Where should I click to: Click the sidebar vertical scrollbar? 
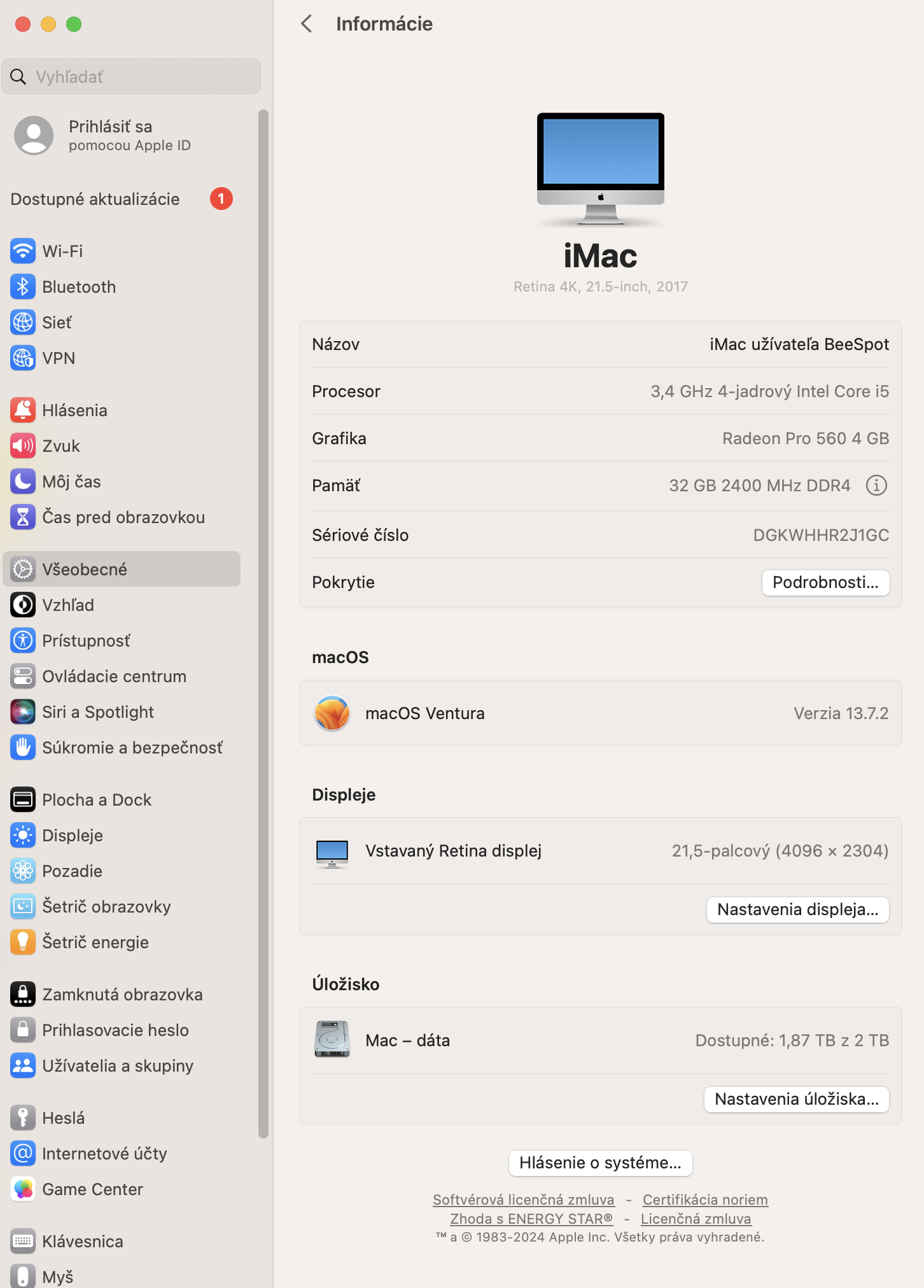[263, 624]
